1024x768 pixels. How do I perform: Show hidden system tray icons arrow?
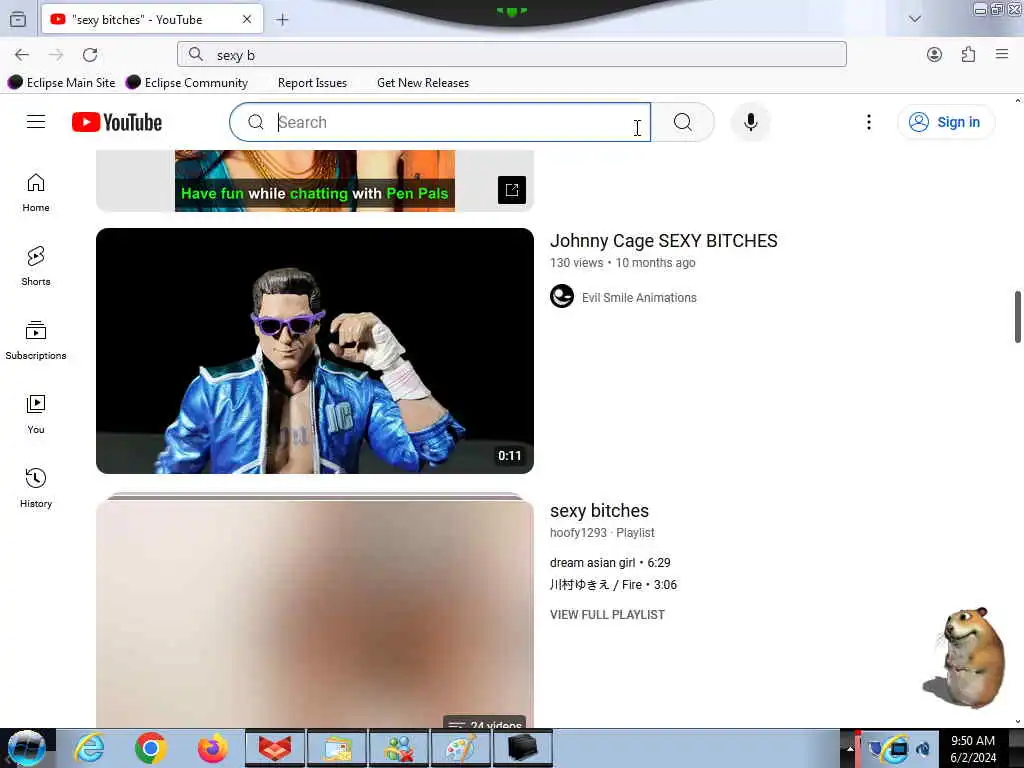pos(850,749)
